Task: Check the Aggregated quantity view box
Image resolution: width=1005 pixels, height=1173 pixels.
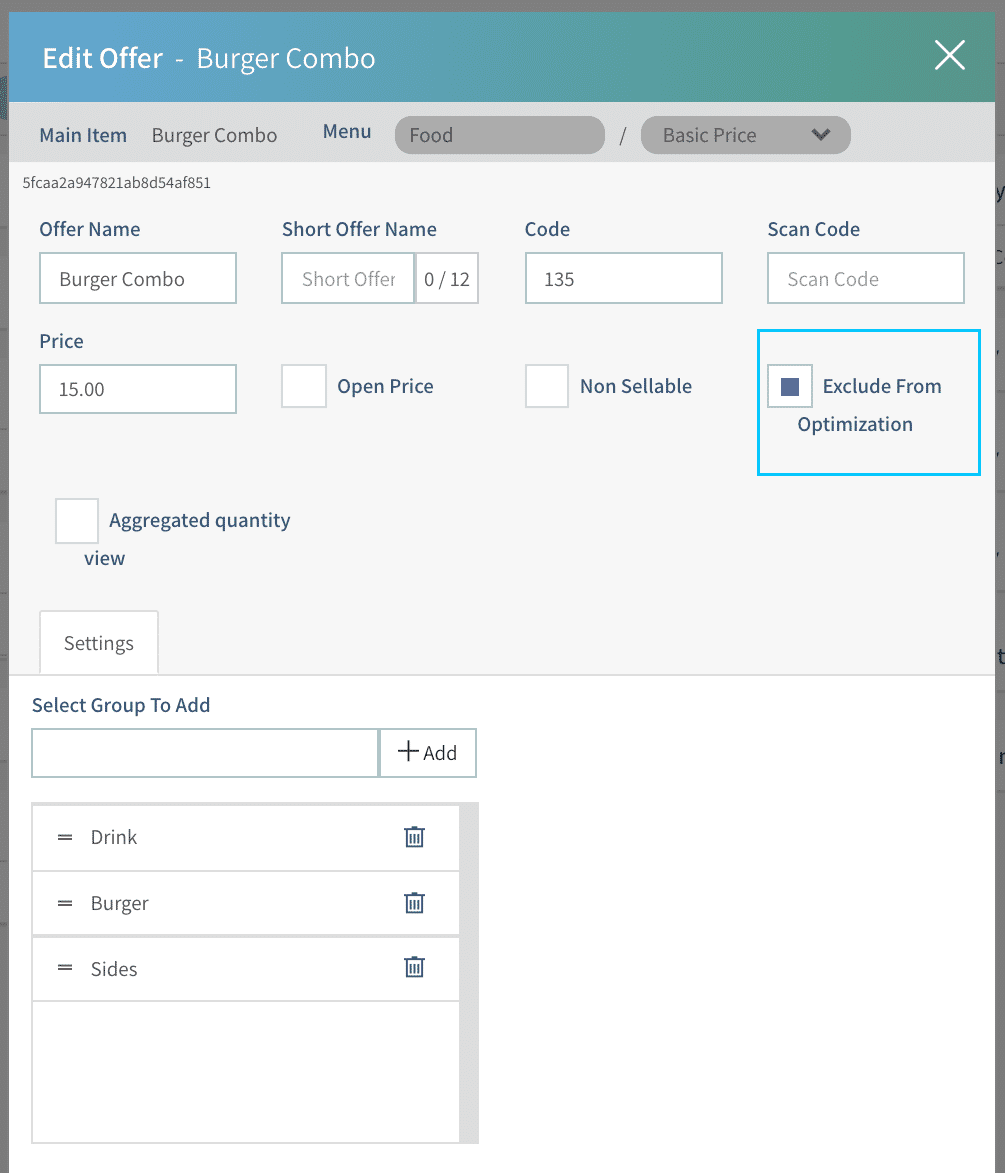Action: click(x=77, y=521)
